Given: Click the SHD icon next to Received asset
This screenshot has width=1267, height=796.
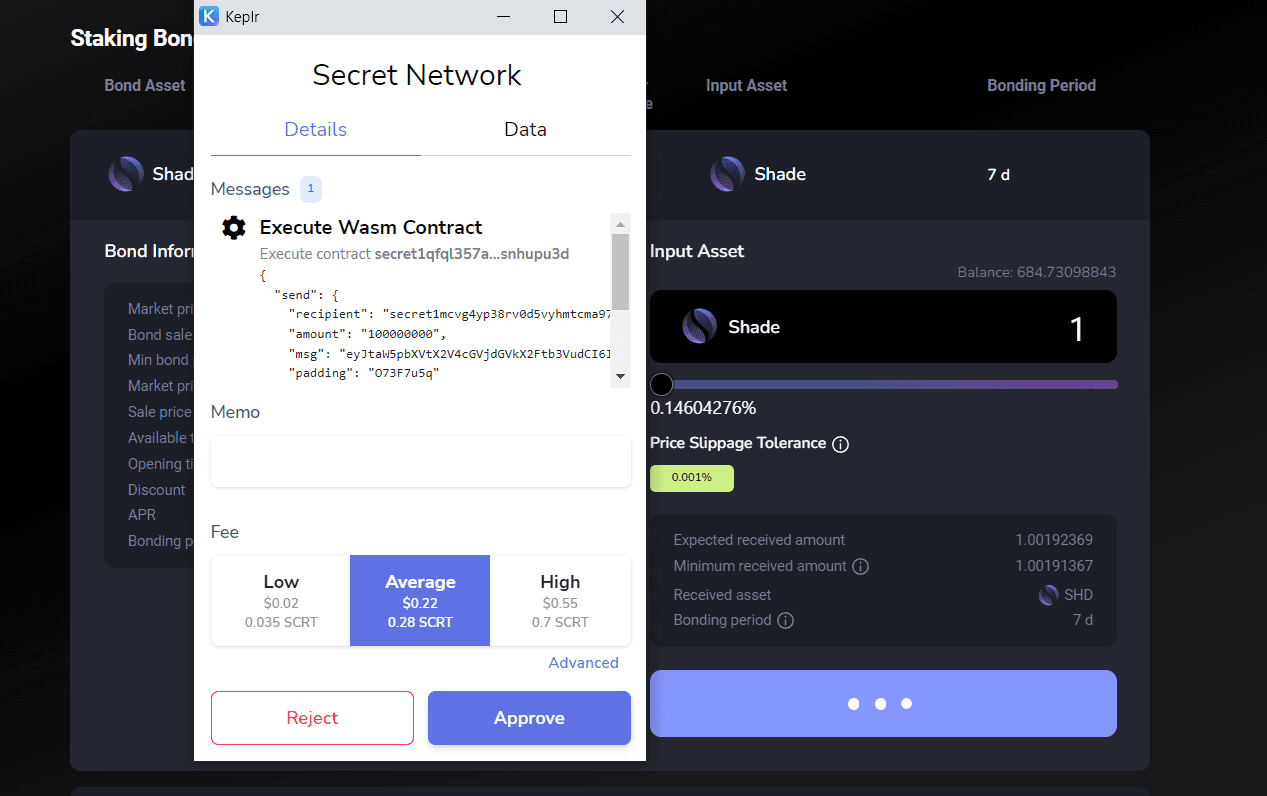Looking at the screenshot, I should tap(1049, 595).
